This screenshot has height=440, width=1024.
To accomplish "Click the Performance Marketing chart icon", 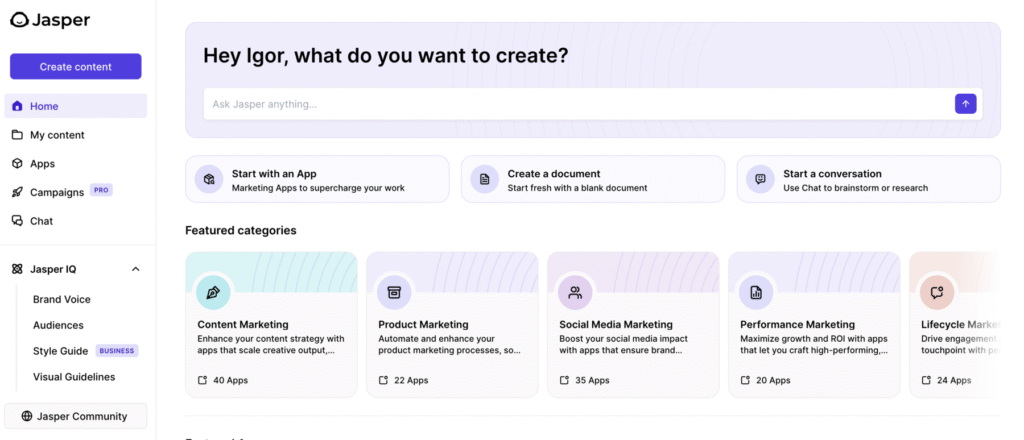I will click(x=756, y=292).
